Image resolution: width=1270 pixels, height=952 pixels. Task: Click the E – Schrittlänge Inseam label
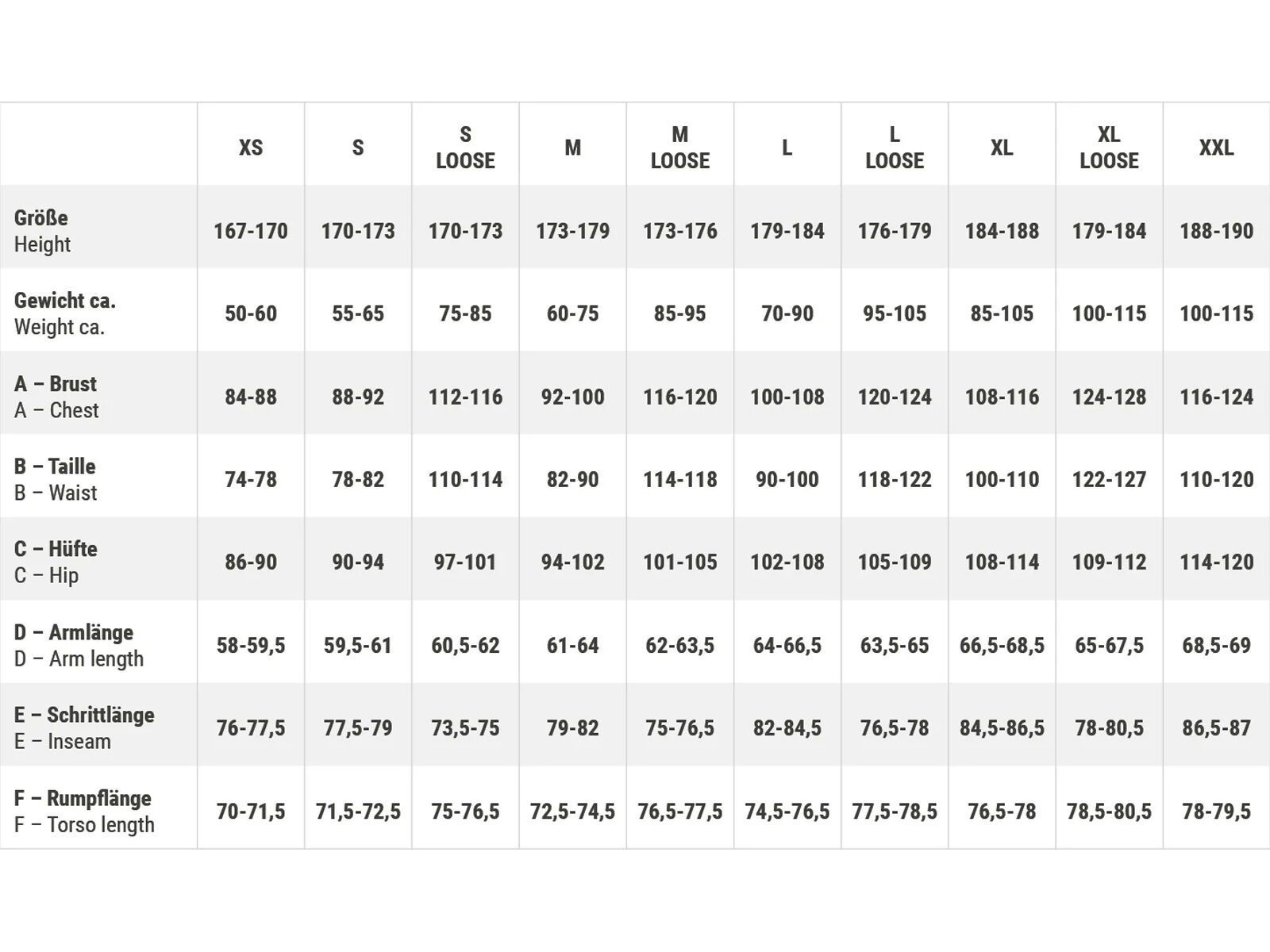(84, 727)
